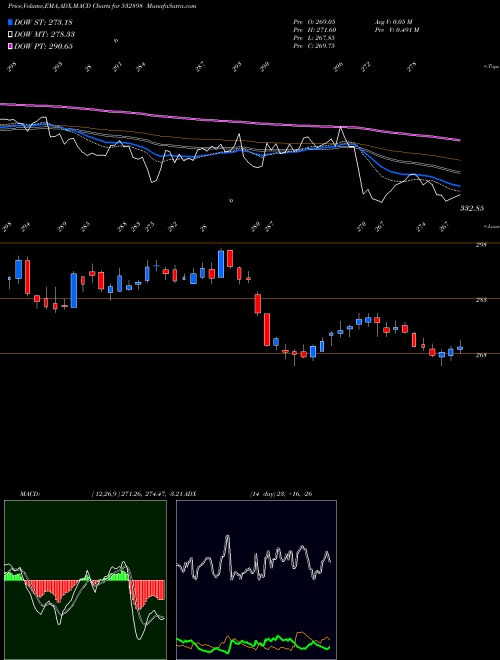500x660 pixels.
Task: Select the DOW ST: 273.18 label
Action: (43, 22)
